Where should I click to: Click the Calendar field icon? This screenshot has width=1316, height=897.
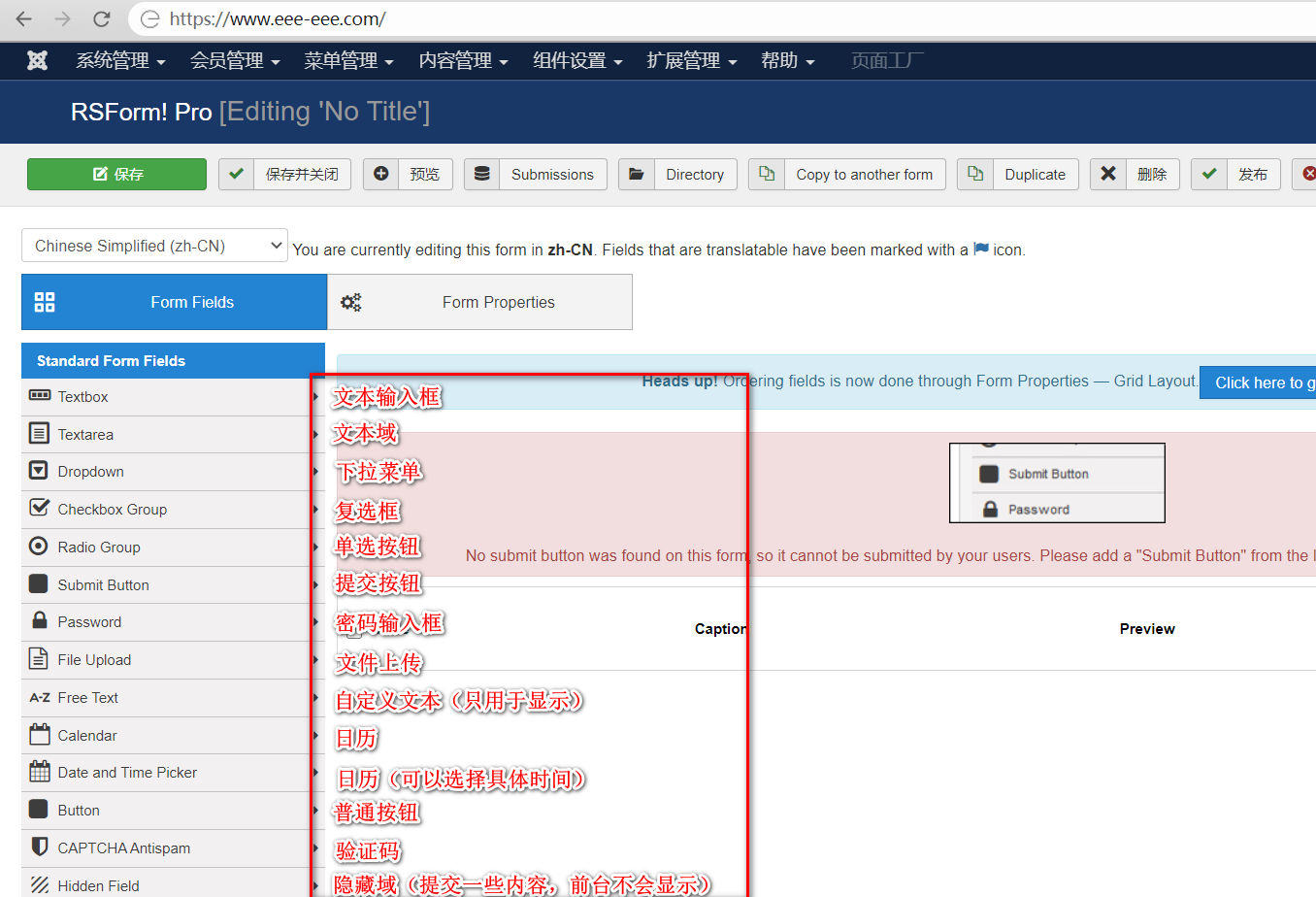(40, 735)
